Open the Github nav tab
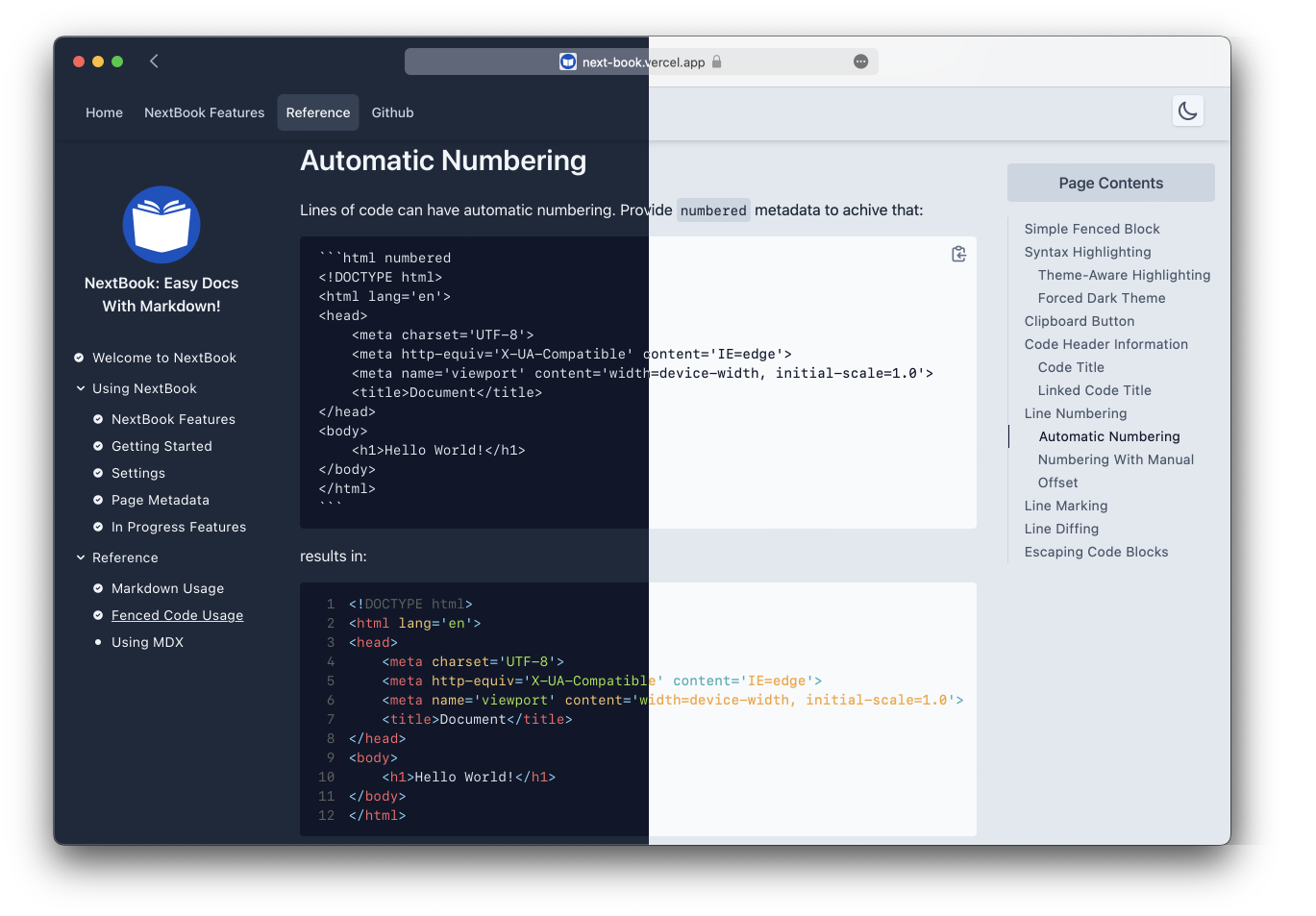 click(x=392, y=112)
